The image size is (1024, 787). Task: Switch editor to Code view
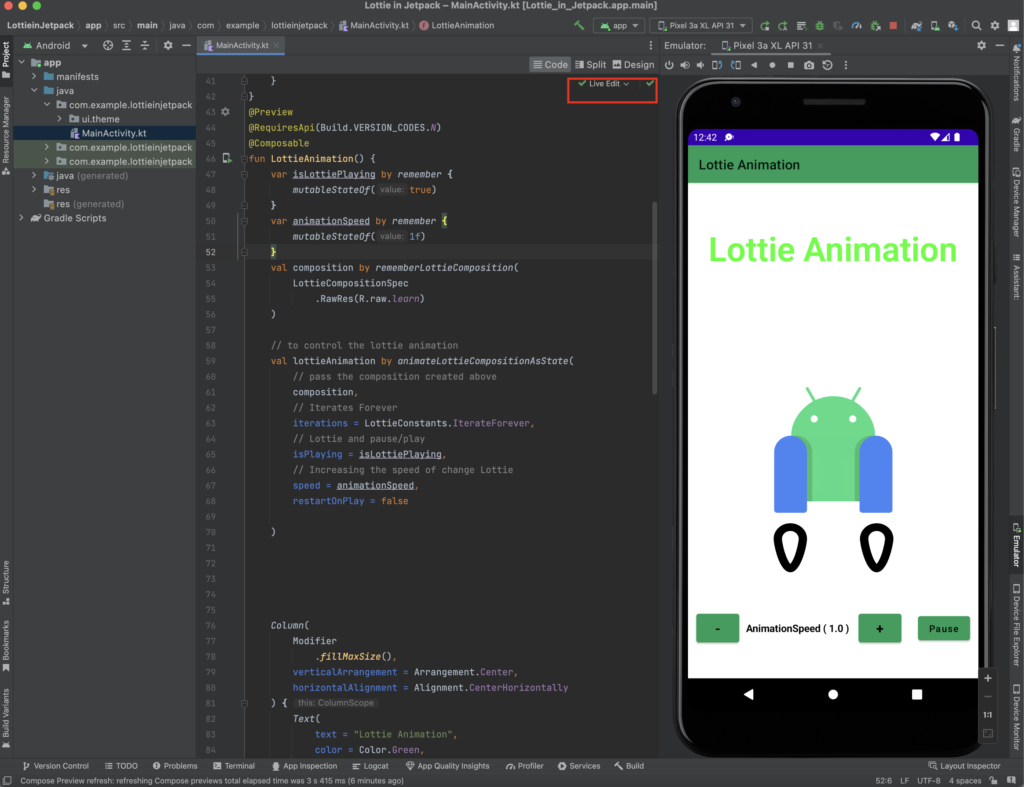(x=550, y=65)
